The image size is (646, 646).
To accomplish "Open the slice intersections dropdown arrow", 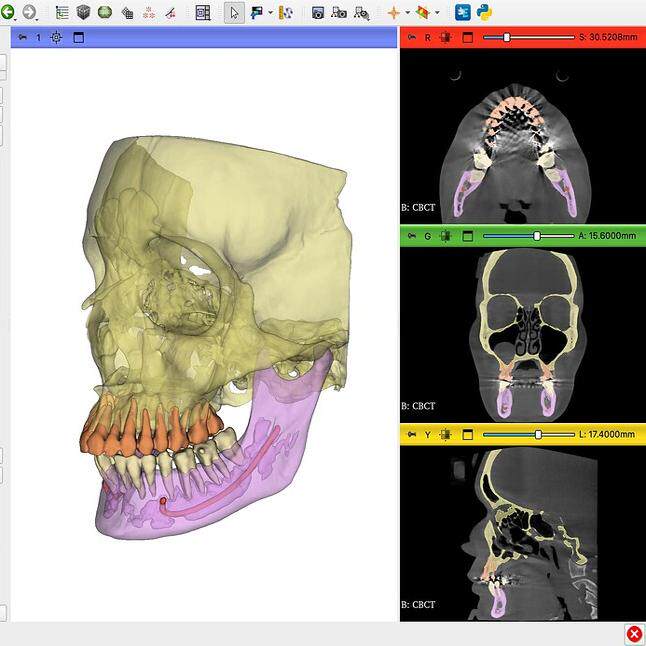I will pos(437,13).
